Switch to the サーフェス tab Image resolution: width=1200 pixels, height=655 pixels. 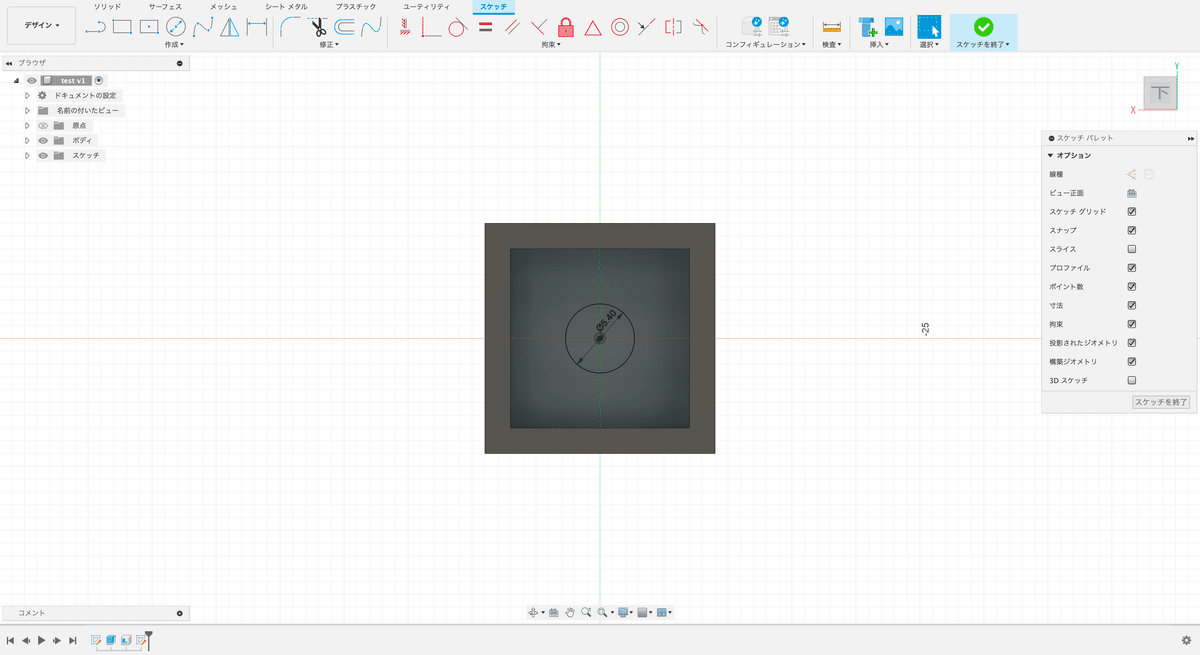coord(165,7)
